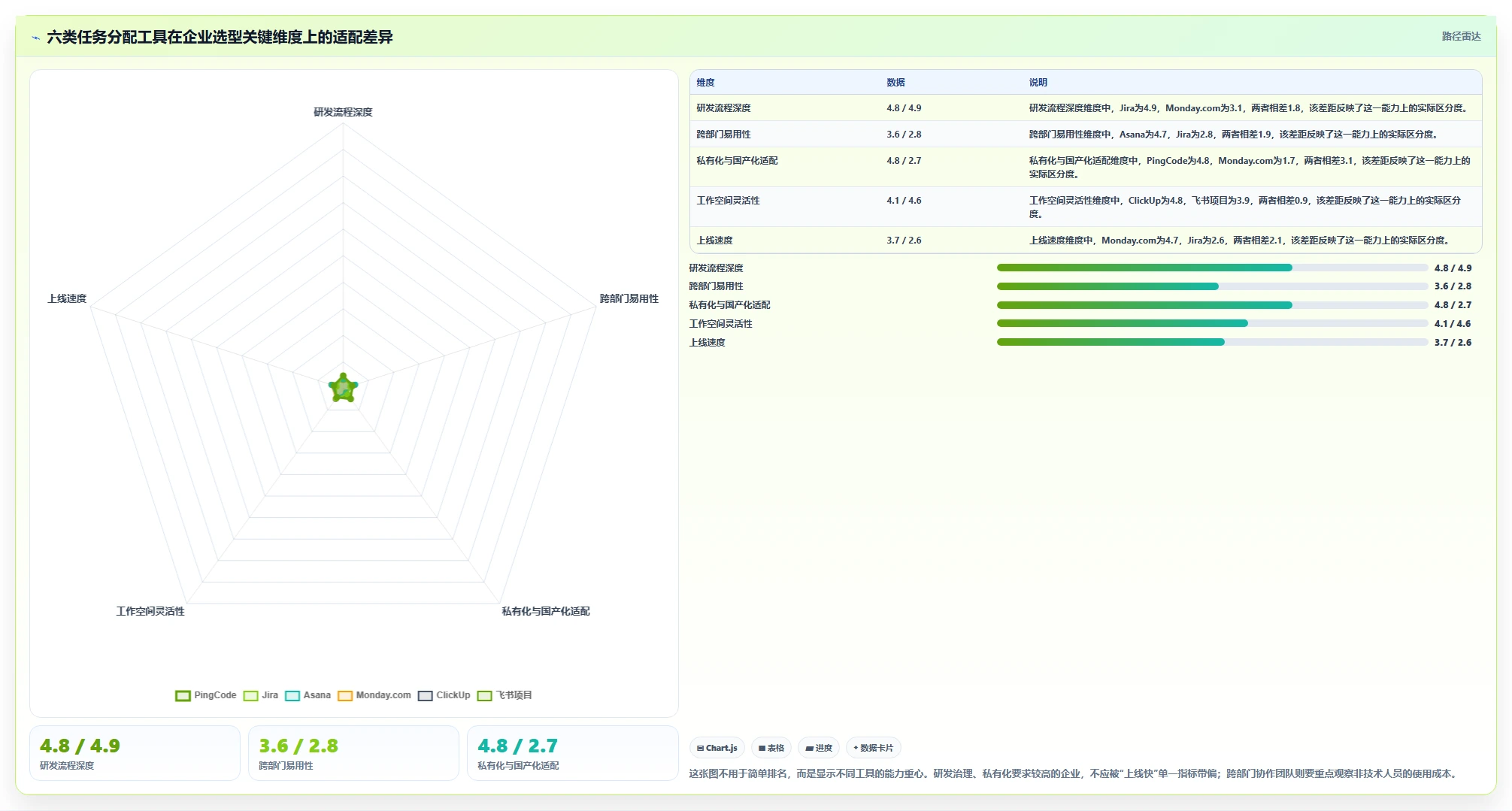This screenshot has width=1512, height=811.
Task: Click progress value label 4.1 / 4.6
Action: [x=1453, y=324]
